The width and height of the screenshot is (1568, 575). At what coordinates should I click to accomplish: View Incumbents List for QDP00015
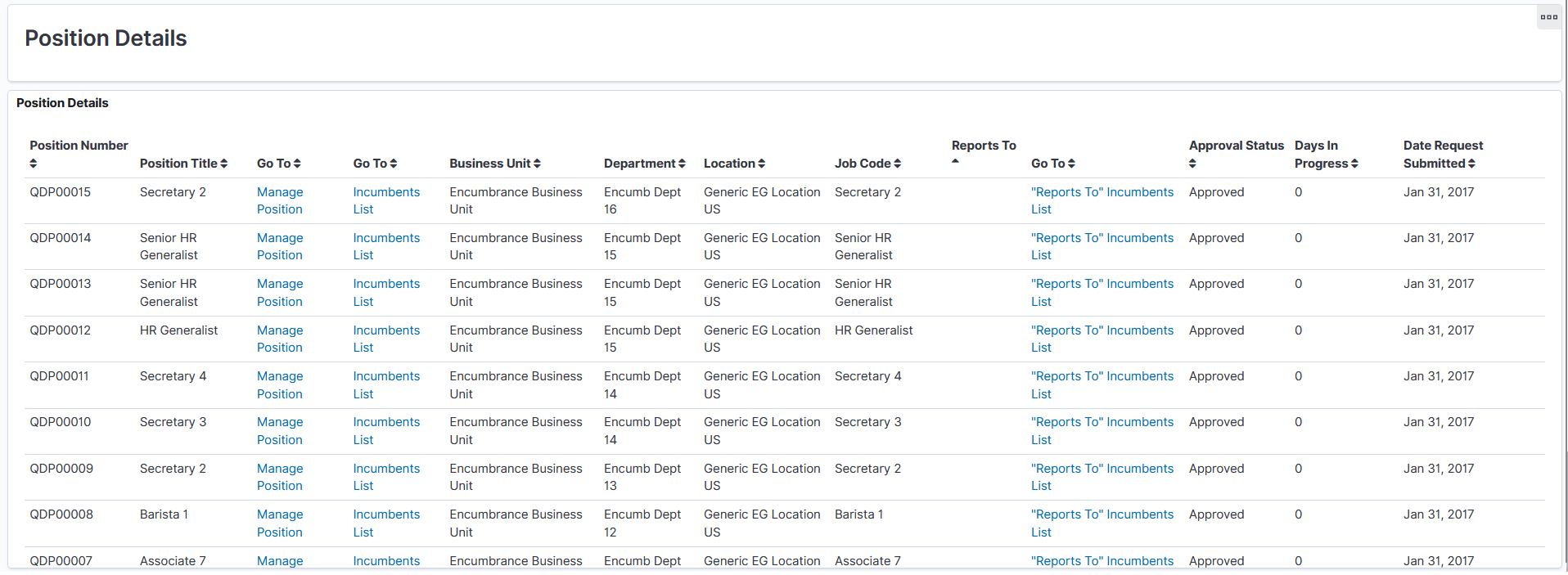386,200
